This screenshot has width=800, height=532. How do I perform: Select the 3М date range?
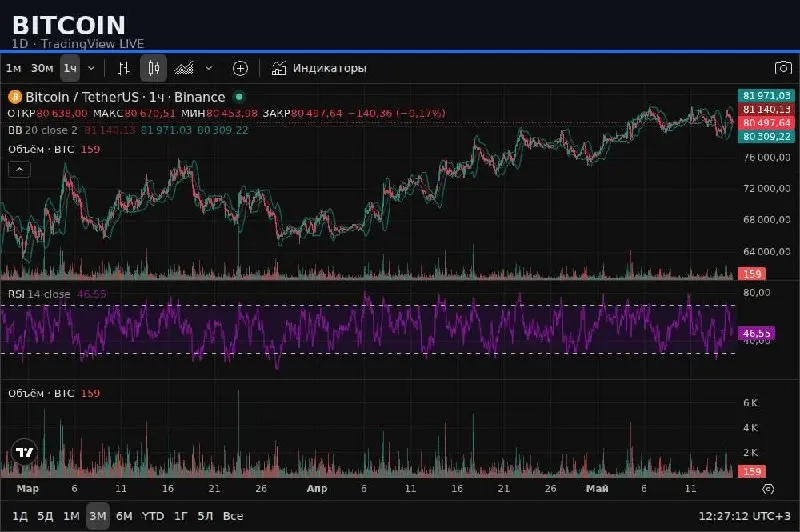coord(97,516)
